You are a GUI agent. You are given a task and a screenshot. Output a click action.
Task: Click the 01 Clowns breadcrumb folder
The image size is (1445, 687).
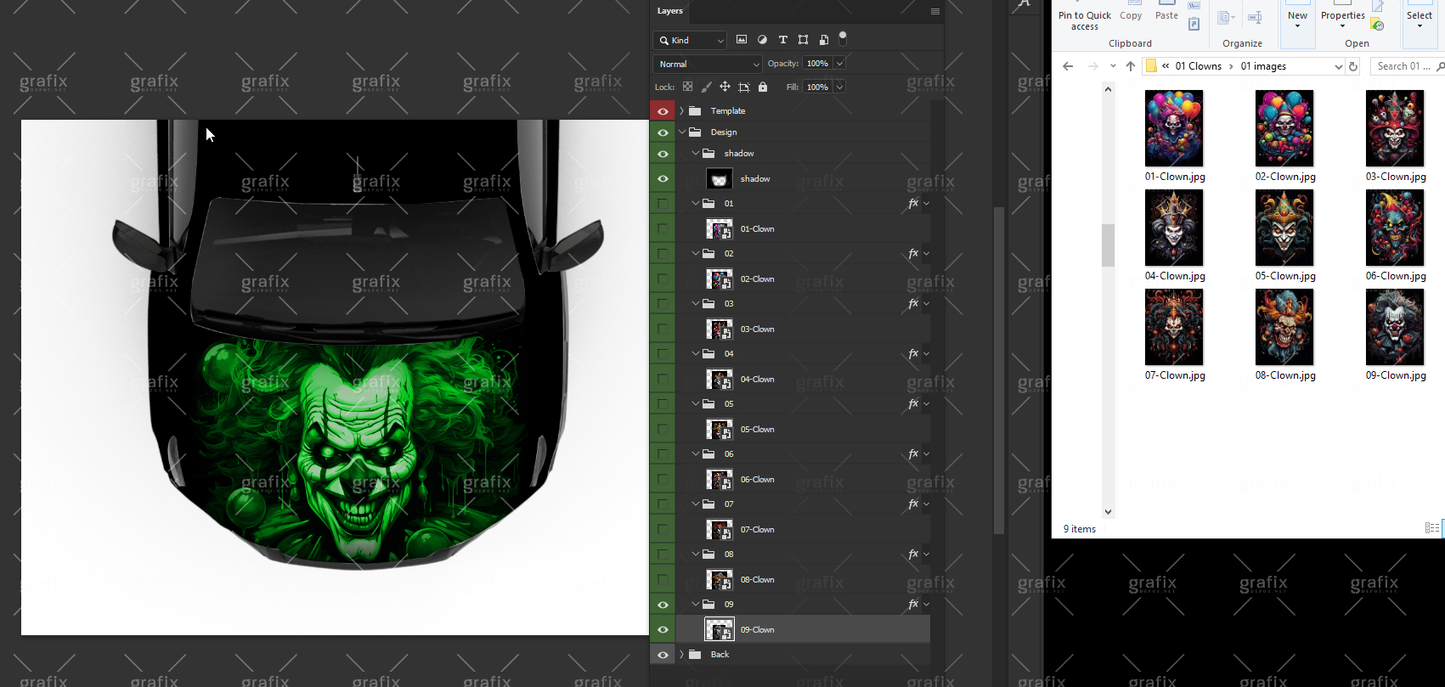(x=1197, y=66)
